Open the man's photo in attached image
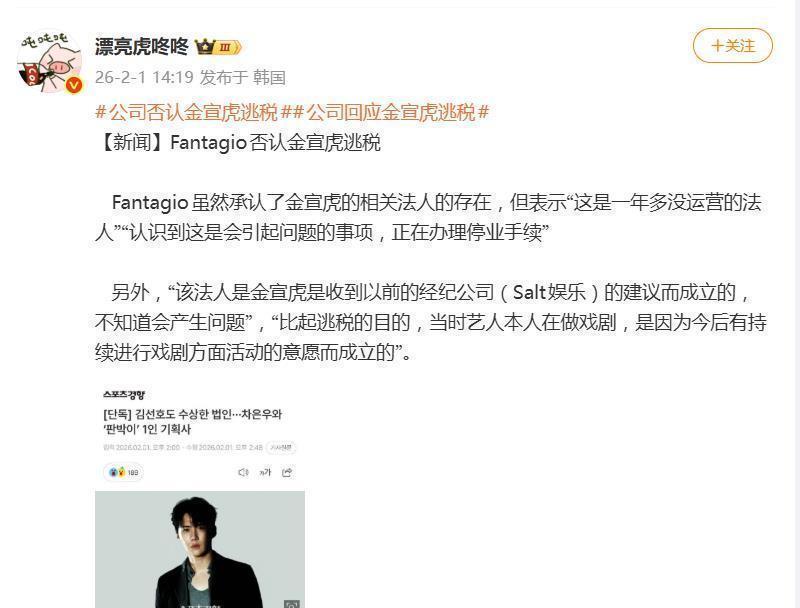This screenshot has width=800, height=608. point(200,549)
